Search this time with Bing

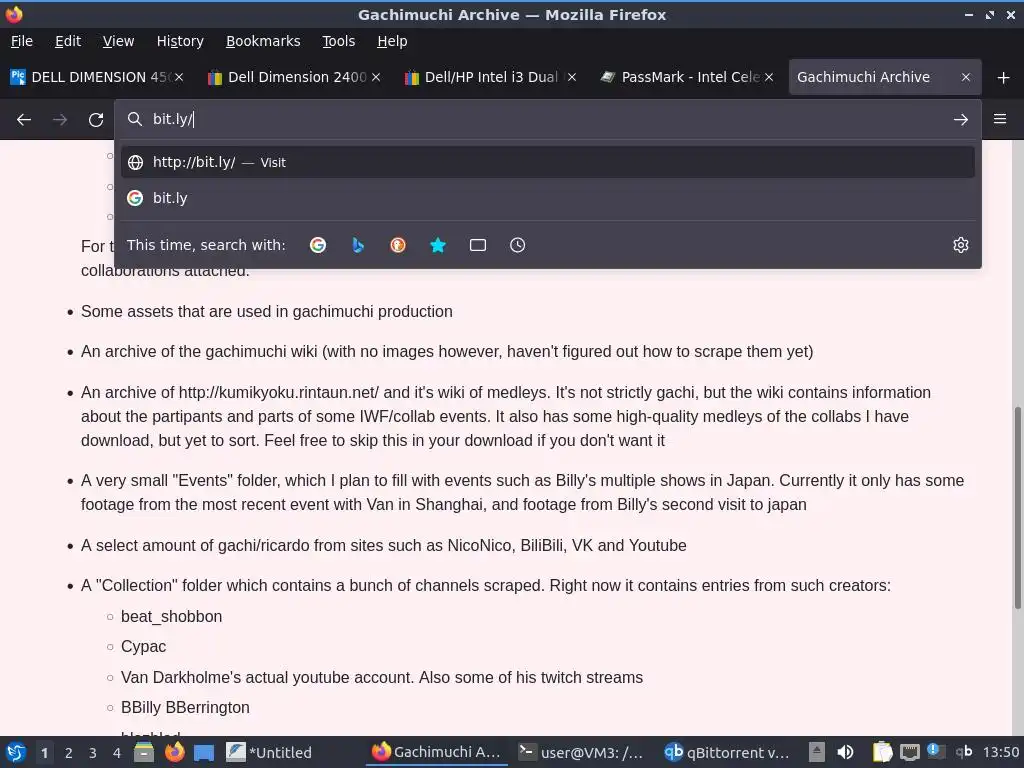(x=358, y=245)
